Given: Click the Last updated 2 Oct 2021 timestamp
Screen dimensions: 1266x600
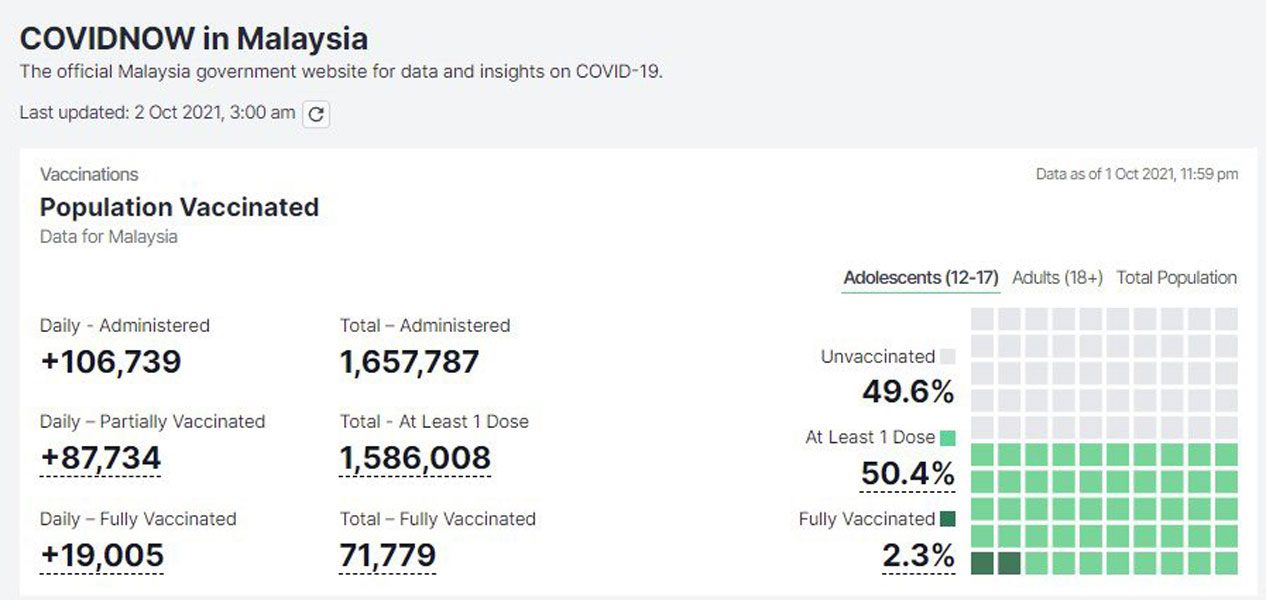Looking at the screenshot, I should pos(157,112).
